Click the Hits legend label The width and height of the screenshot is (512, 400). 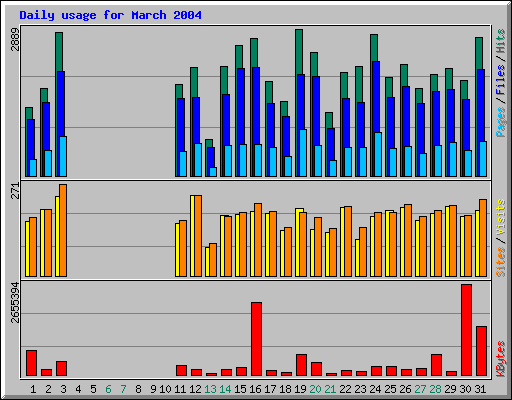[501, 41]
